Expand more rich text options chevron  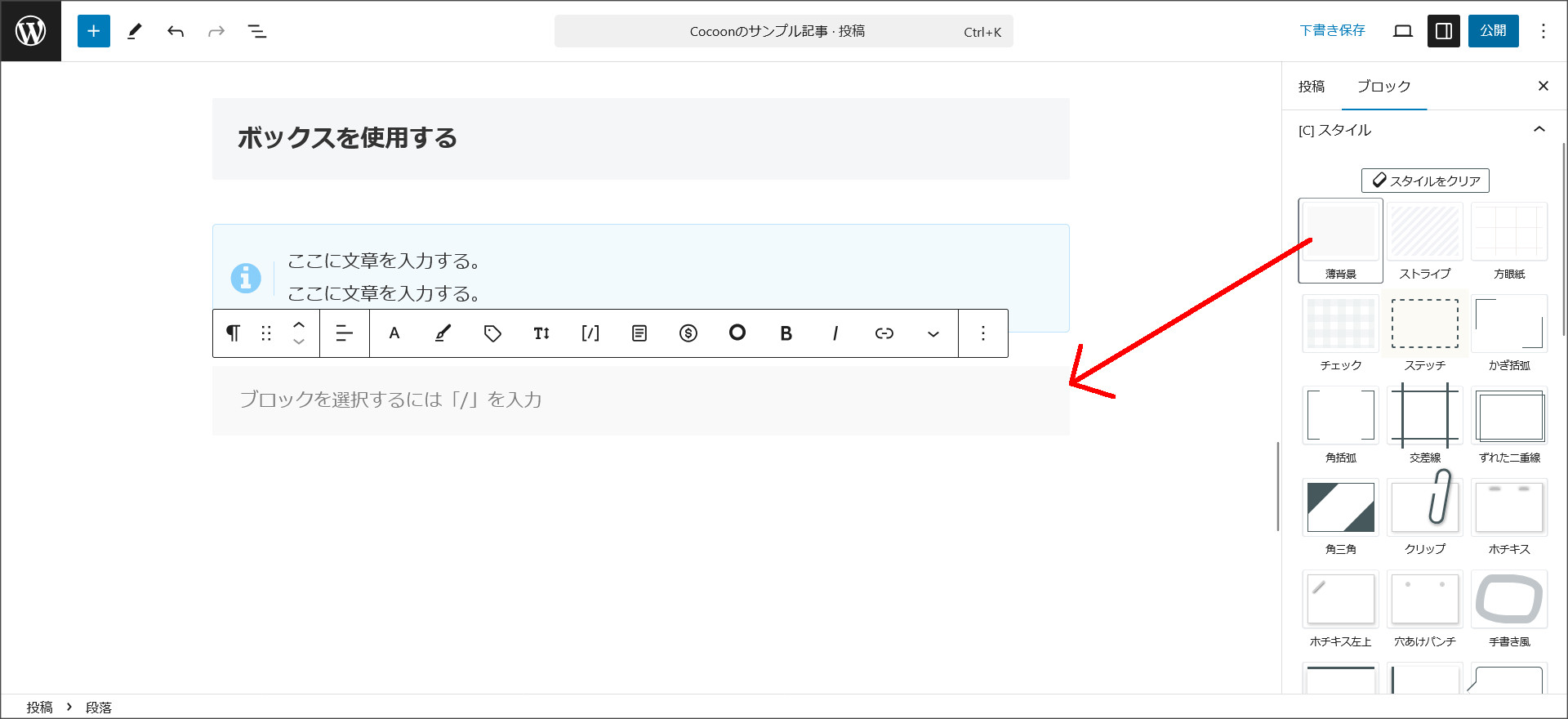point(933,333)
